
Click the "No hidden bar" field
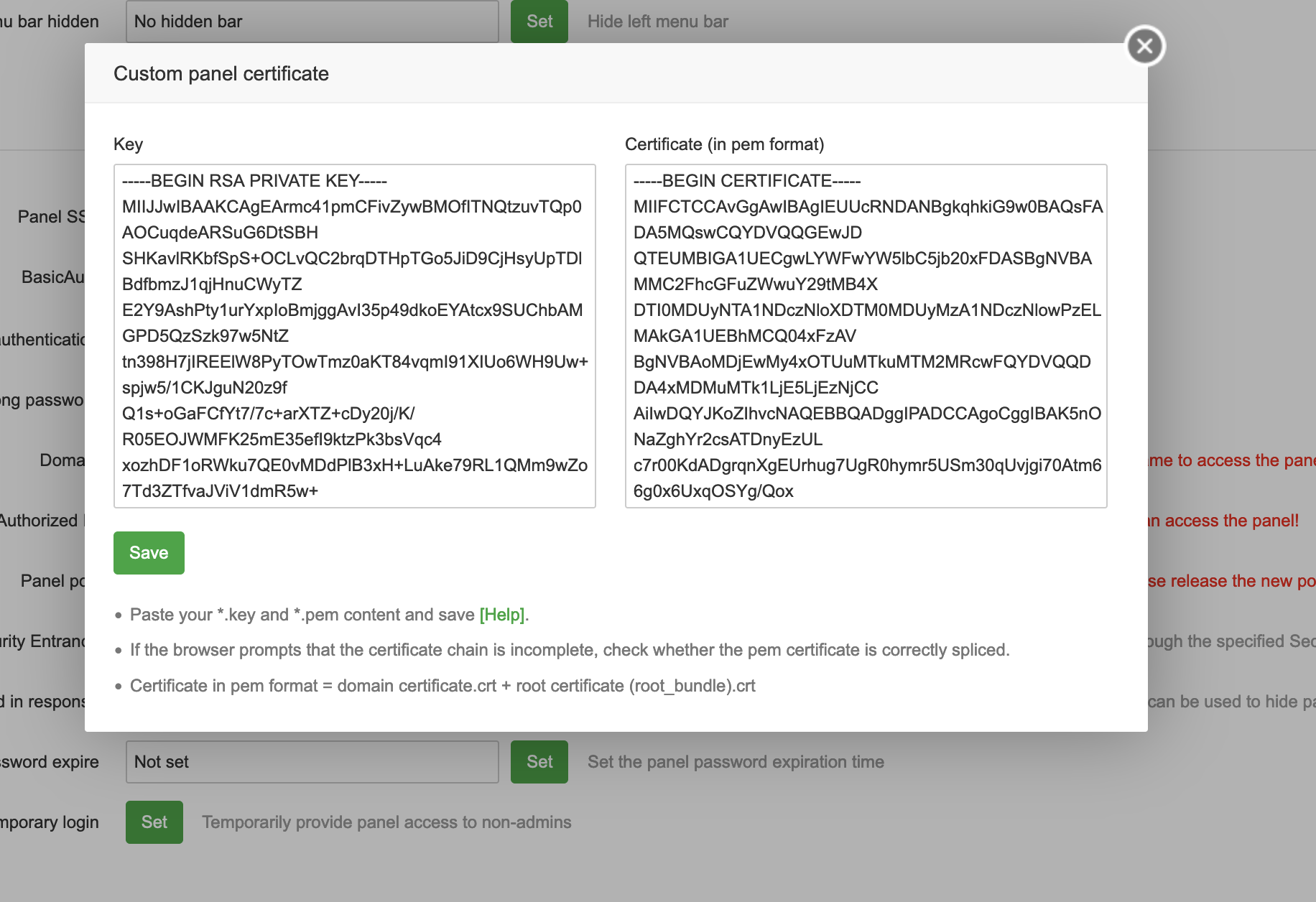(x=312, y=22)
